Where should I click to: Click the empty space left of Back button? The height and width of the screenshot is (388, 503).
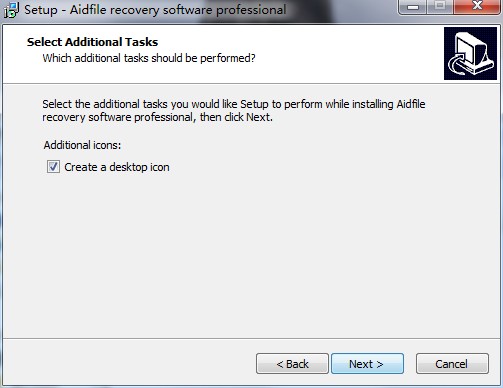[x=128, y=364]
